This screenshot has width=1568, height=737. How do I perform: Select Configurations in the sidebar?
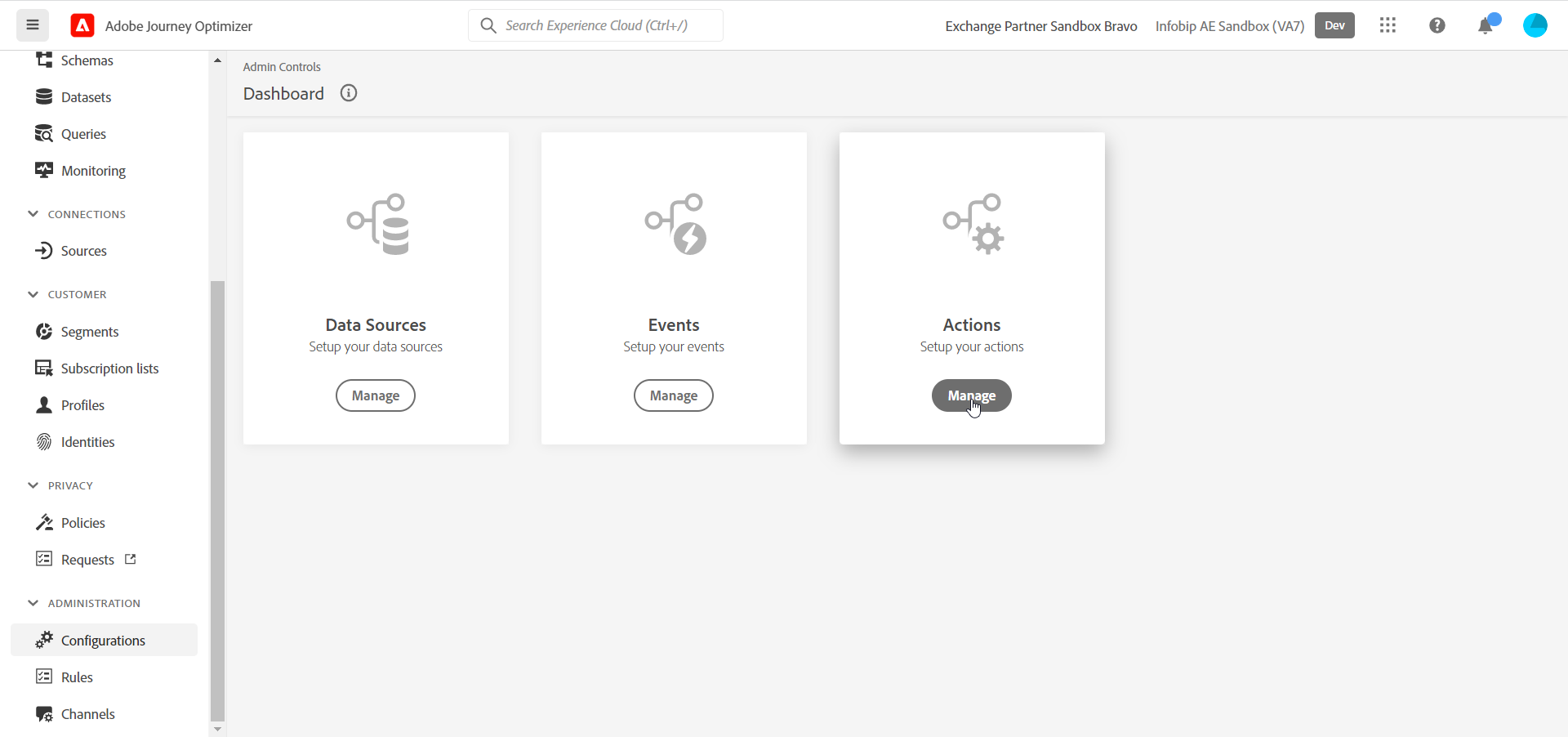tap(104, 641)
